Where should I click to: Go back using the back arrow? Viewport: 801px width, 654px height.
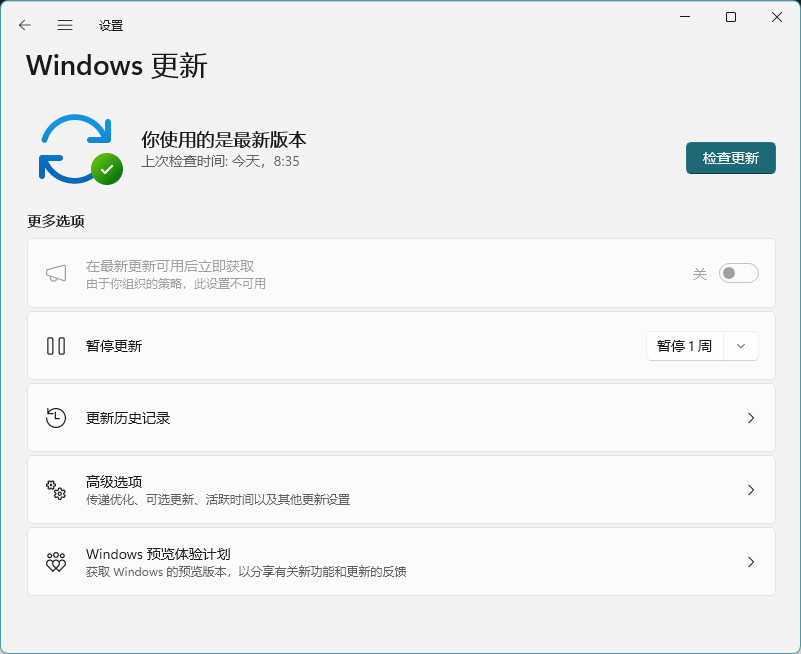click(x=25, y=25)
